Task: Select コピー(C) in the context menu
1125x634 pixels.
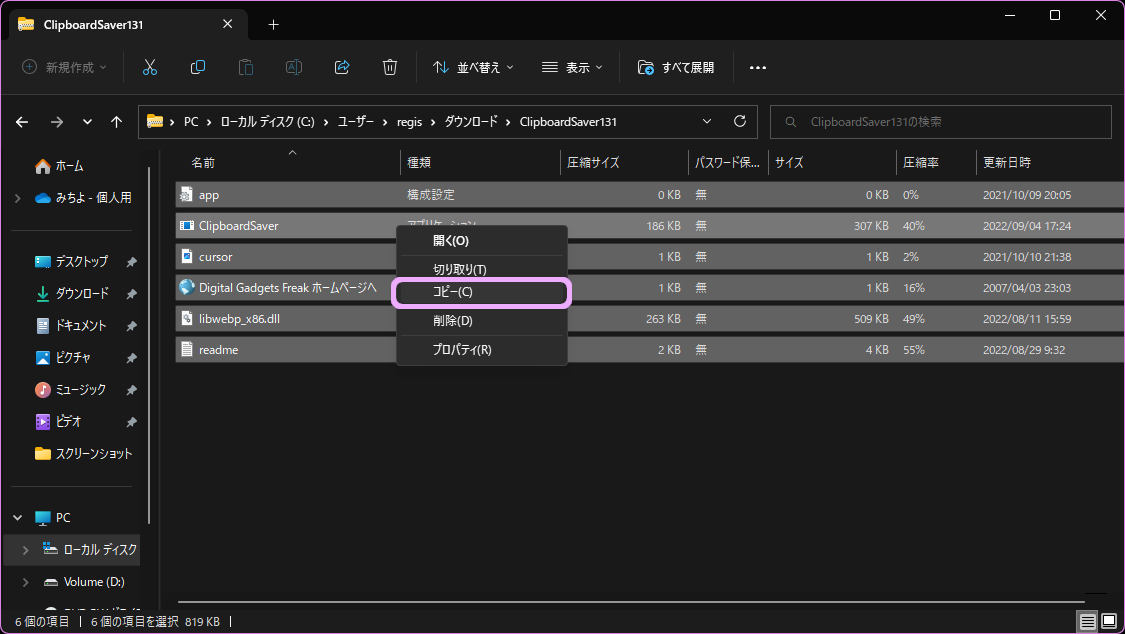Action: pyautogui.click(x=482, y=292)
